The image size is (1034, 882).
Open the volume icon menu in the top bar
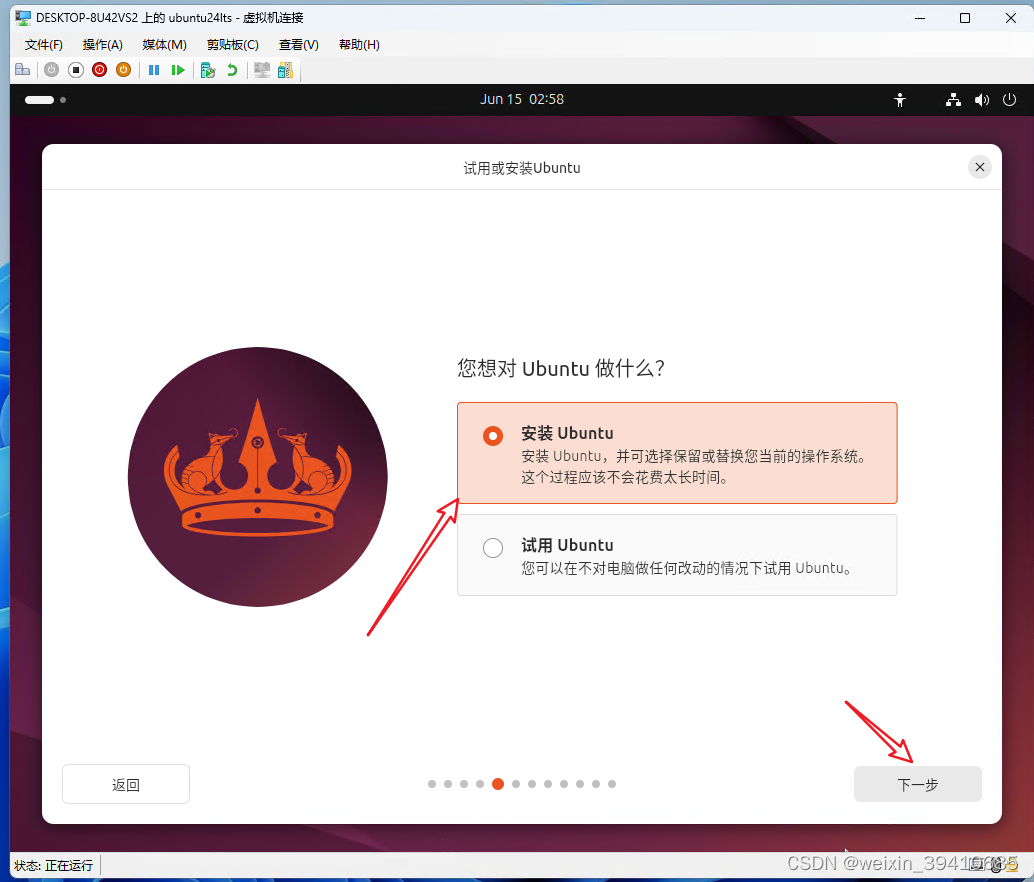[981, 99]
